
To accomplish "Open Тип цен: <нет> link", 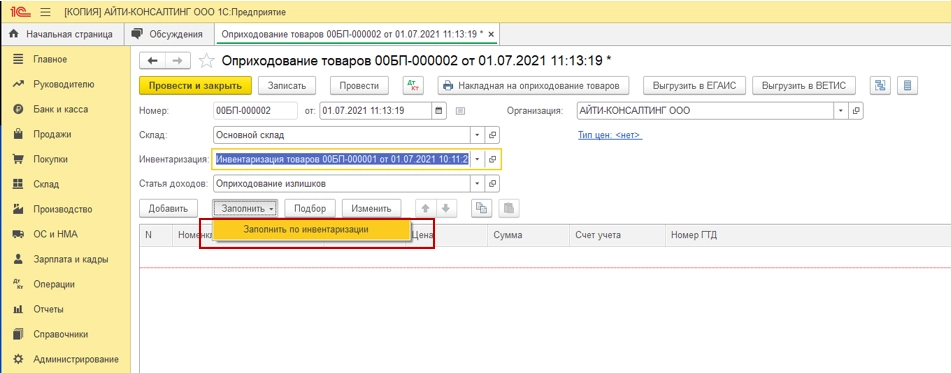I will point(610,135).
